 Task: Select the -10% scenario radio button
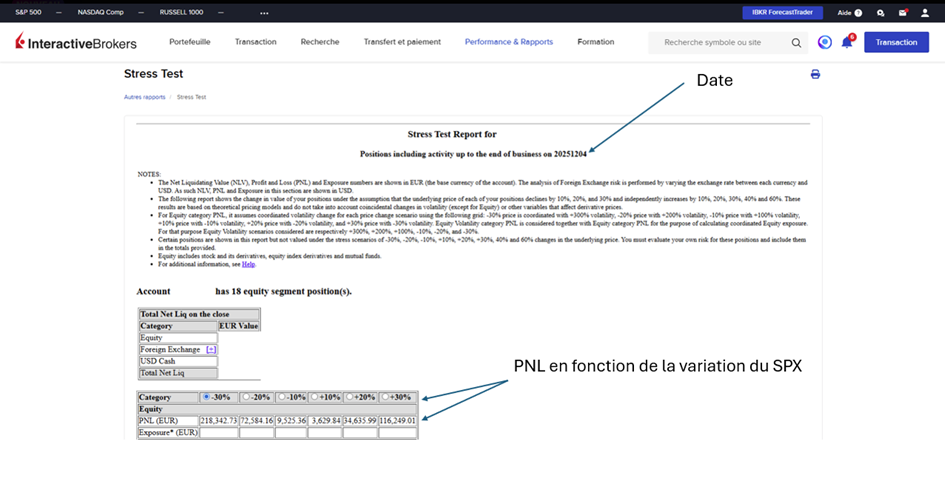click(x=281, y=397)
